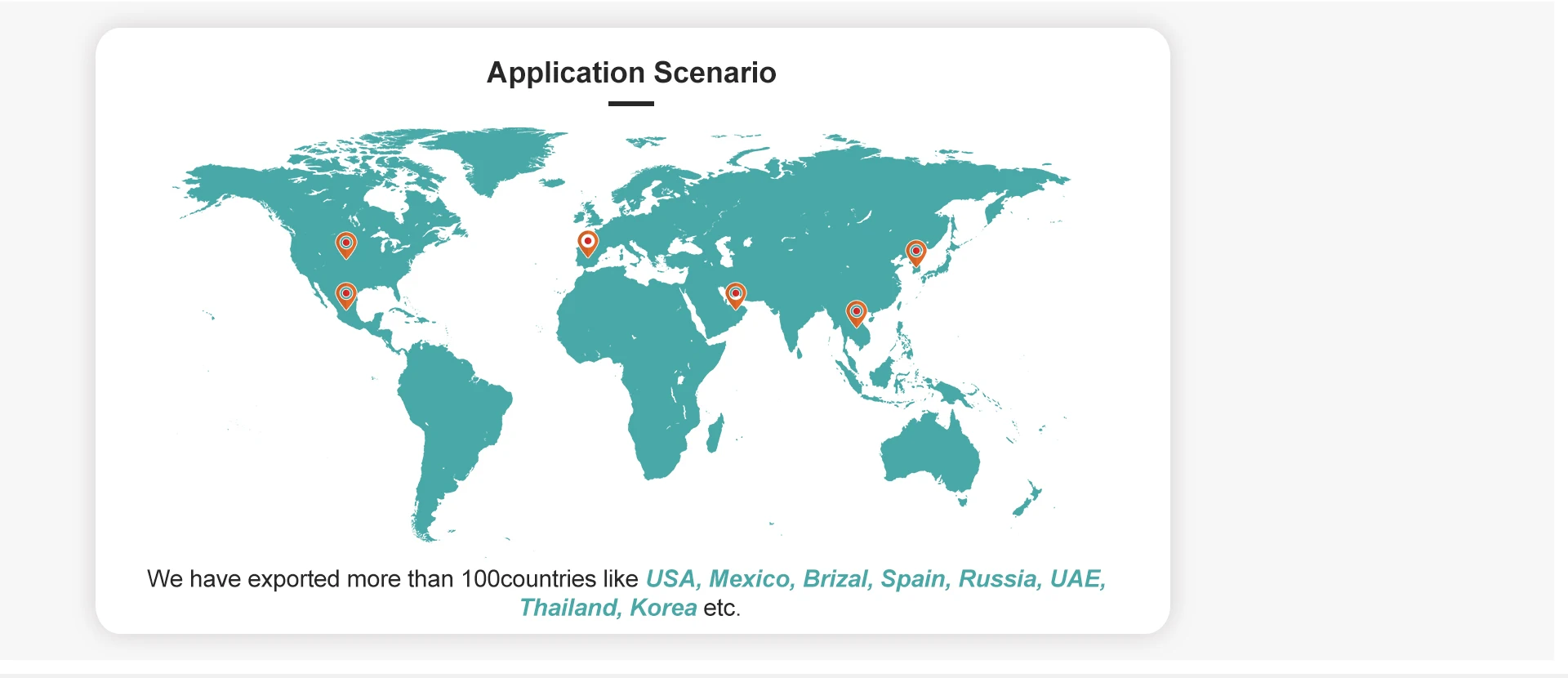The width and height of the screenshot is (1568, 678).
Task: Click the 'Mexico' country text
Action: click(751, 579)
